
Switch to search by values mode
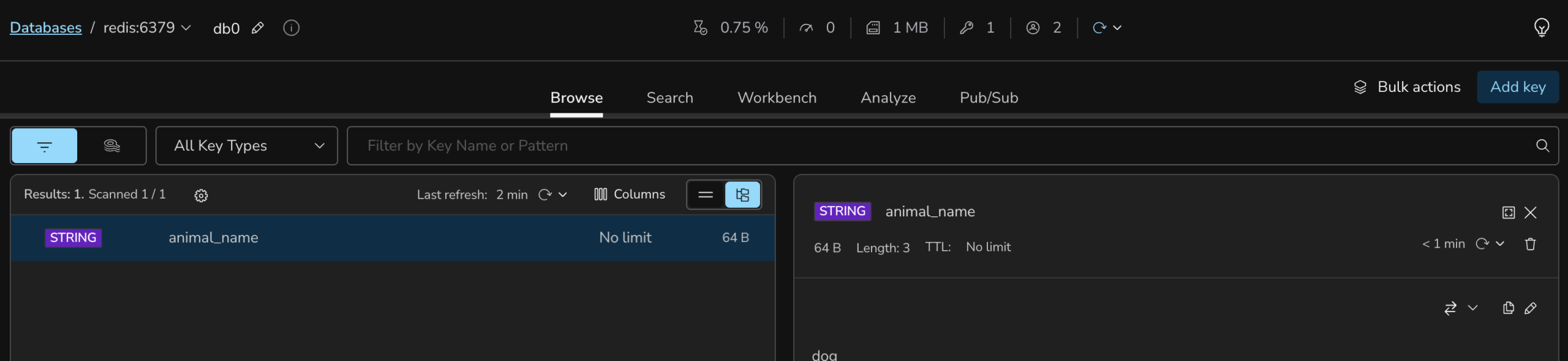(x=111, y=146)
